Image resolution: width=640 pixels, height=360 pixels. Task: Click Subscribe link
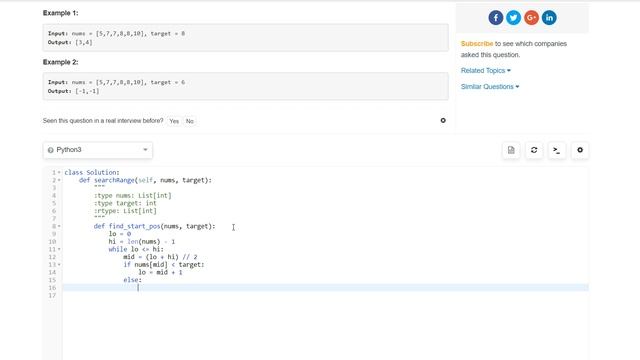click(x=477, y=44)
